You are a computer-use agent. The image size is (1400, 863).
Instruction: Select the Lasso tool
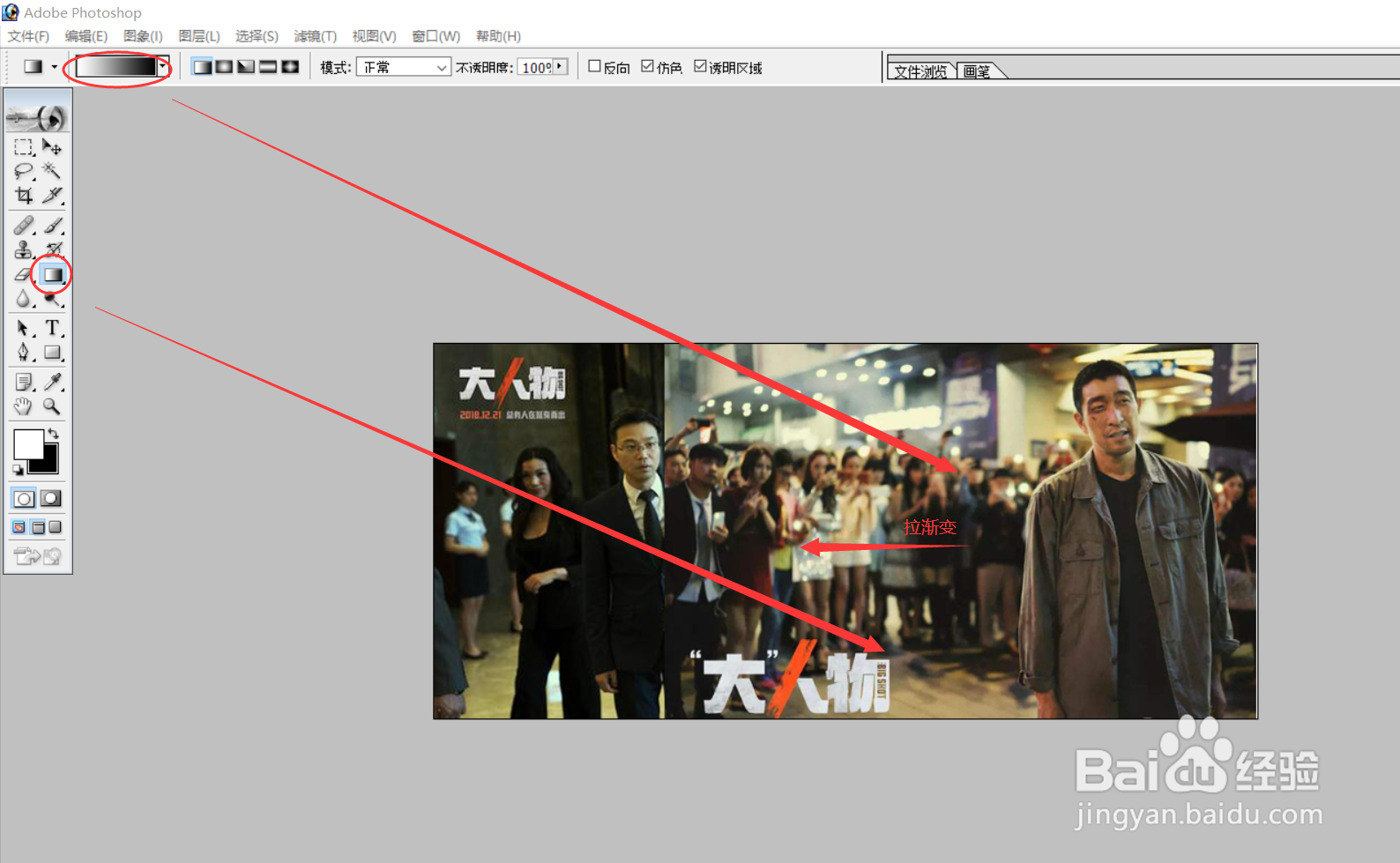(x=24, y=171)
